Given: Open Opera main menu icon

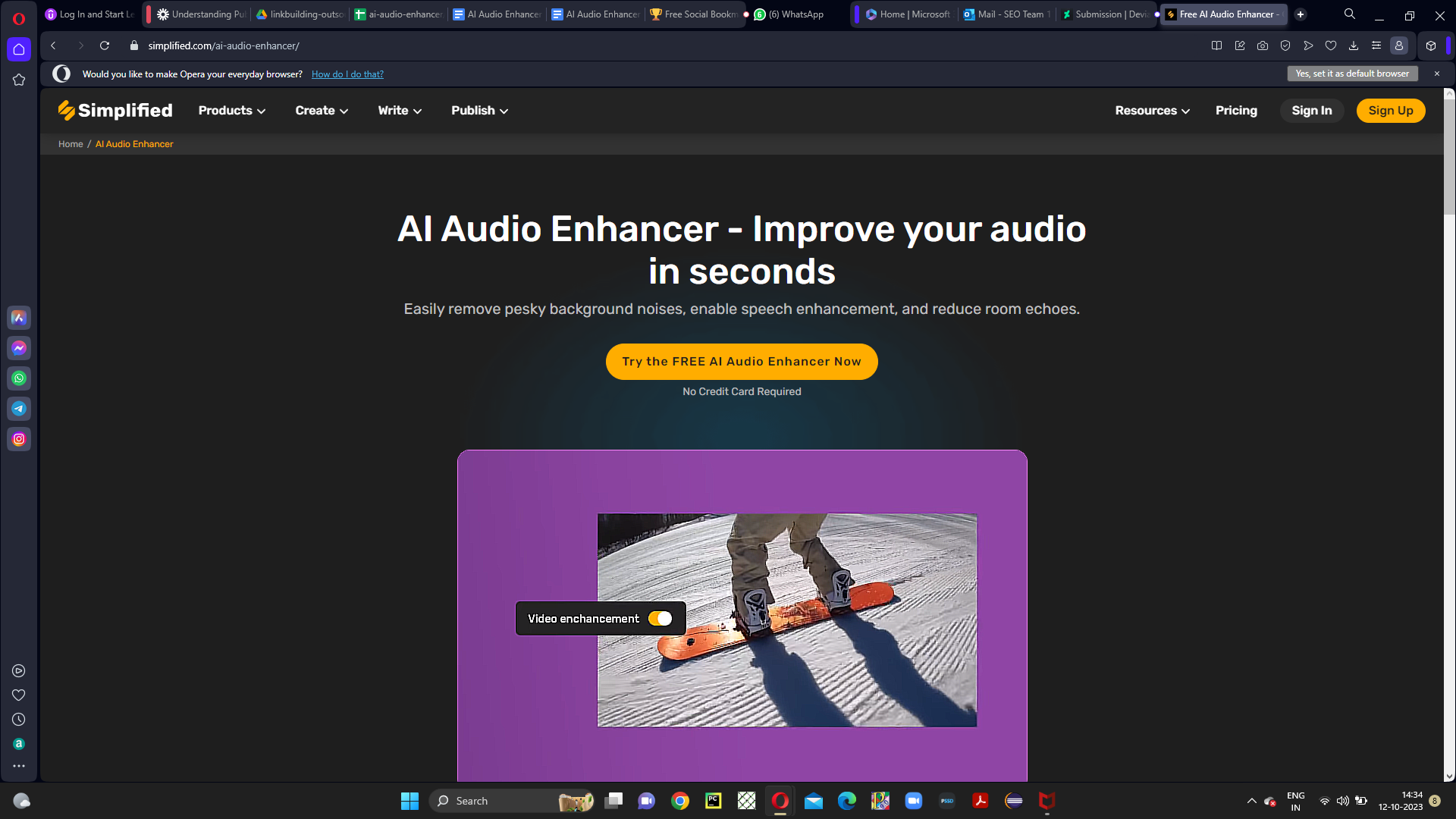Looking at the screenshot, I should (19, 18).
